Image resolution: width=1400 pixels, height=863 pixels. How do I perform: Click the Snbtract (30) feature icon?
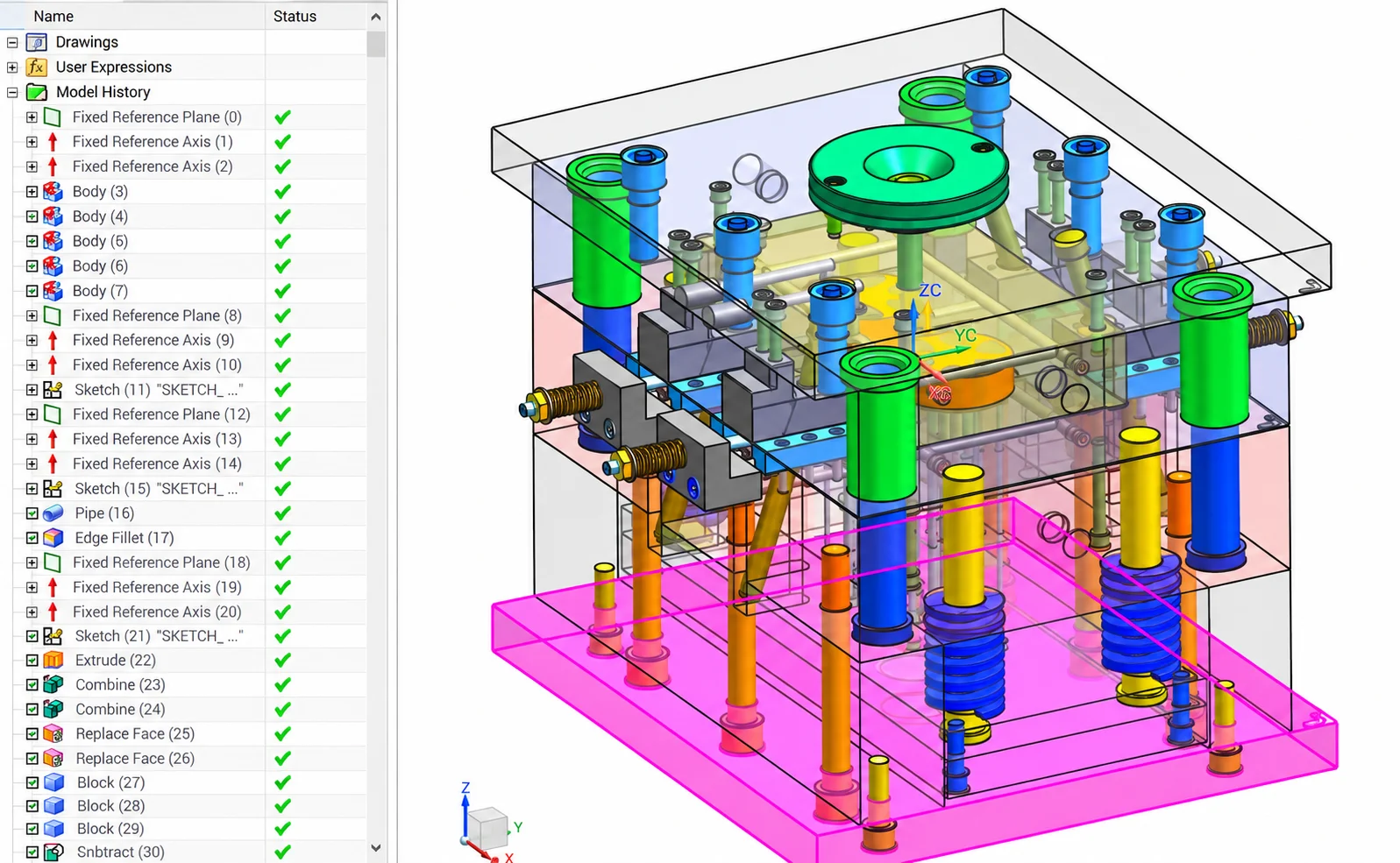pyautogui.click(x=53, y=852)
